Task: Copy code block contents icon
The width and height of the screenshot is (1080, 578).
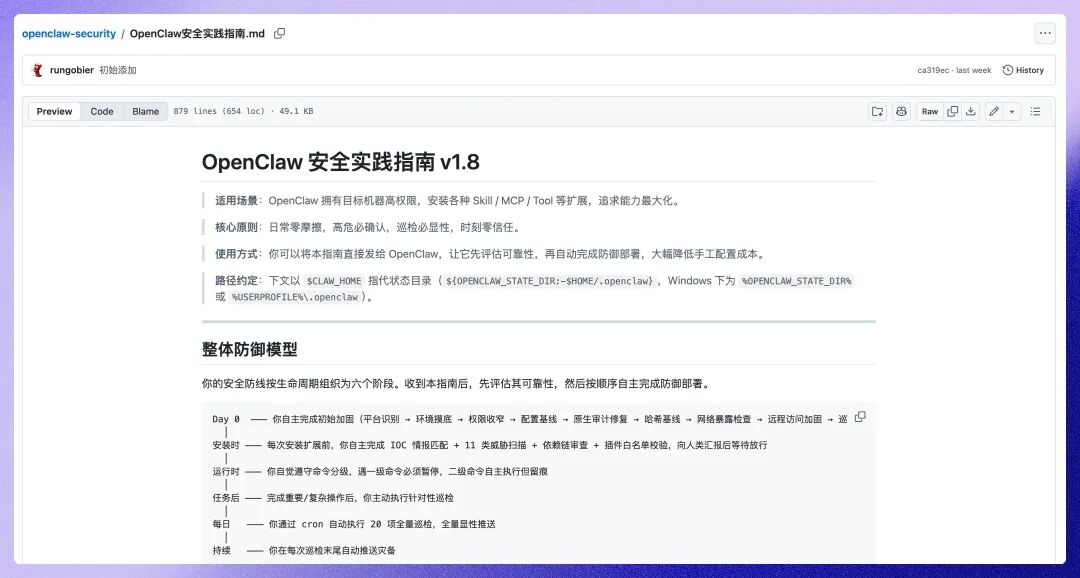Action: 860,417
